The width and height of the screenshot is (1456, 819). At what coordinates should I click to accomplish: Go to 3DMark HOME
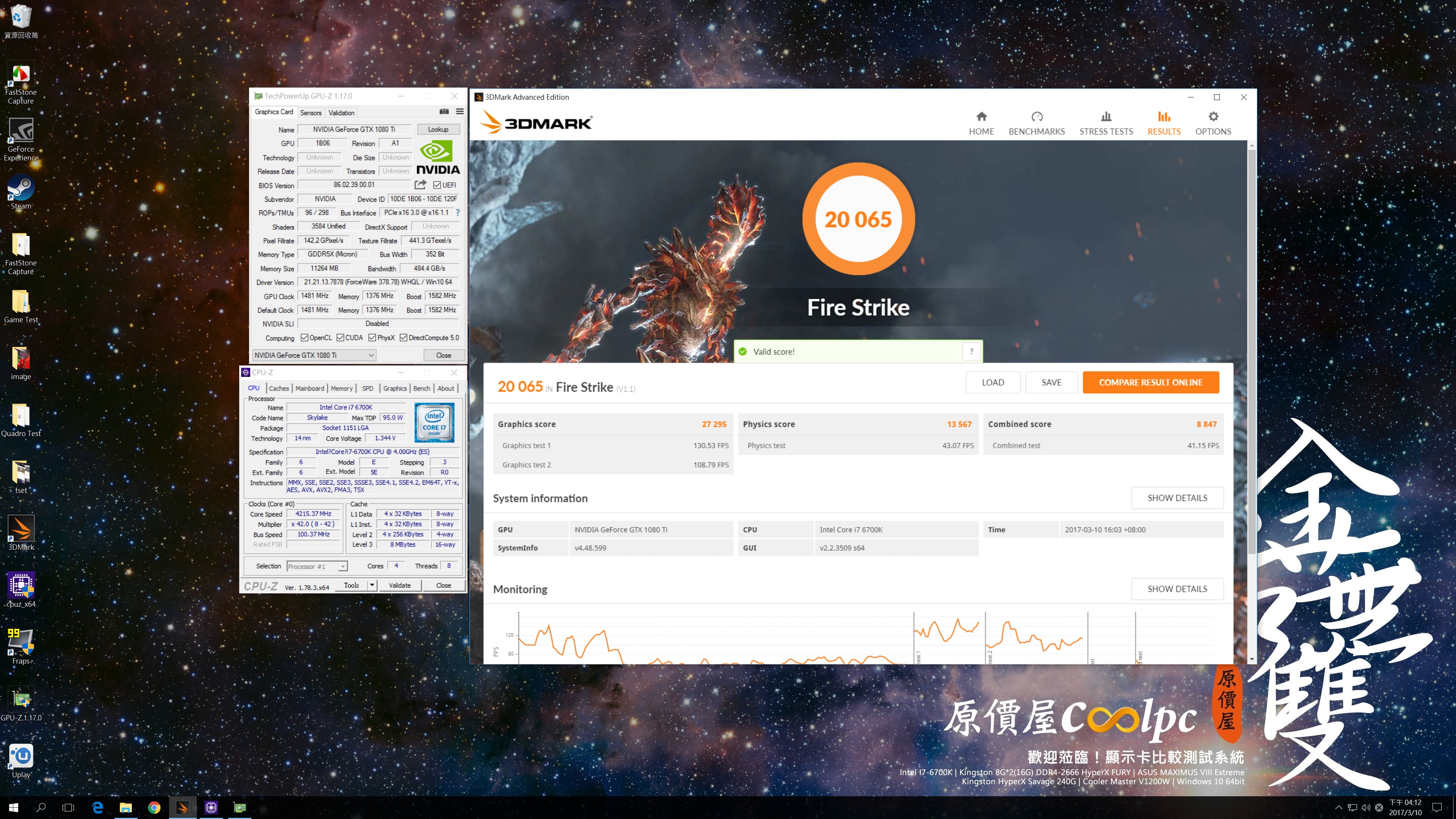tap(981, 123)
